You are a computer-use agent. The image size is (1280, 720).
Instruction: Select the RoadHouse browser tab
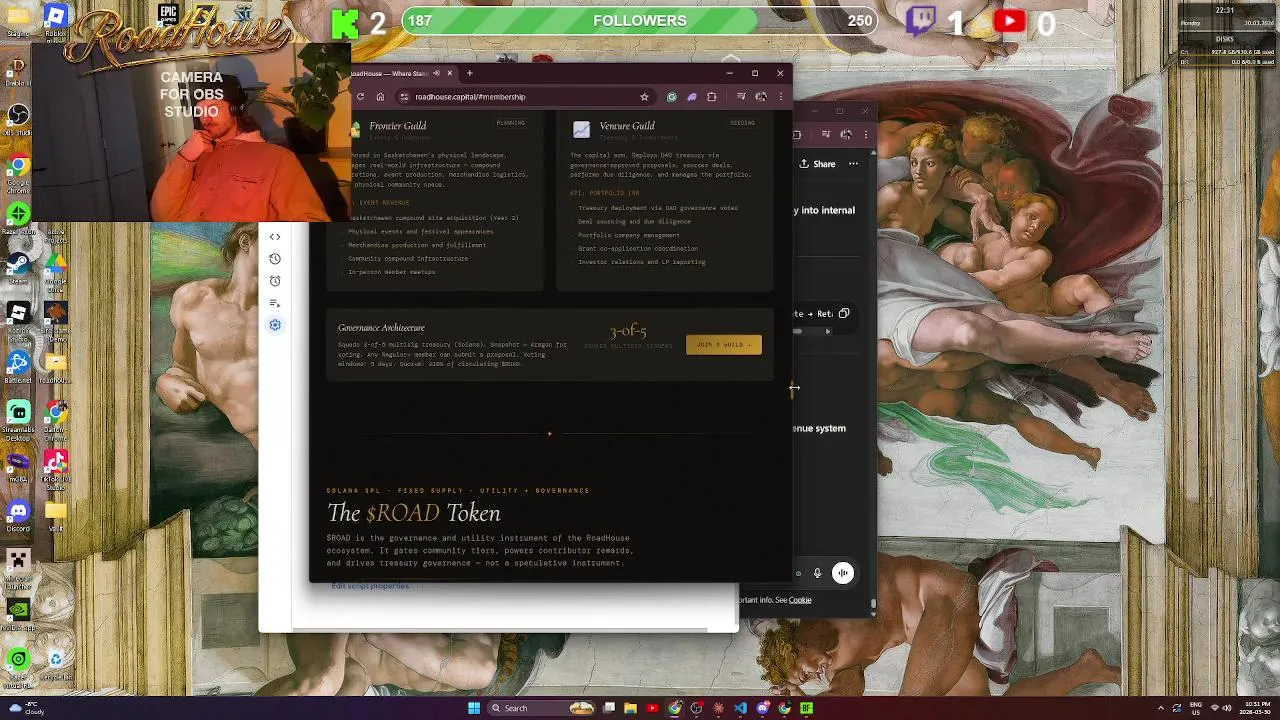tap(402, 73)
